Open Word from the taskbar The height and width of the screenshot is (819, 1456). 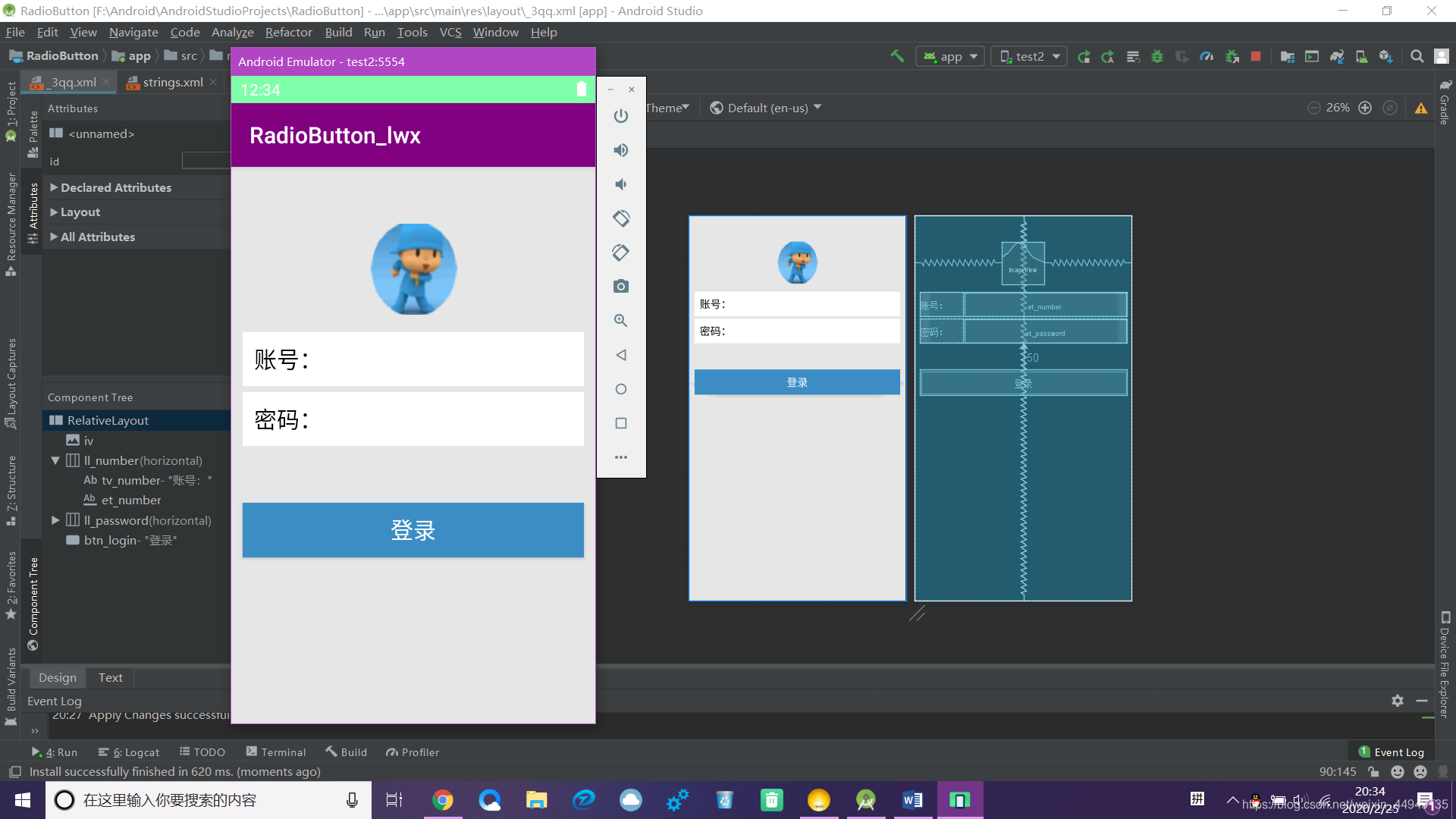(913, 800)
